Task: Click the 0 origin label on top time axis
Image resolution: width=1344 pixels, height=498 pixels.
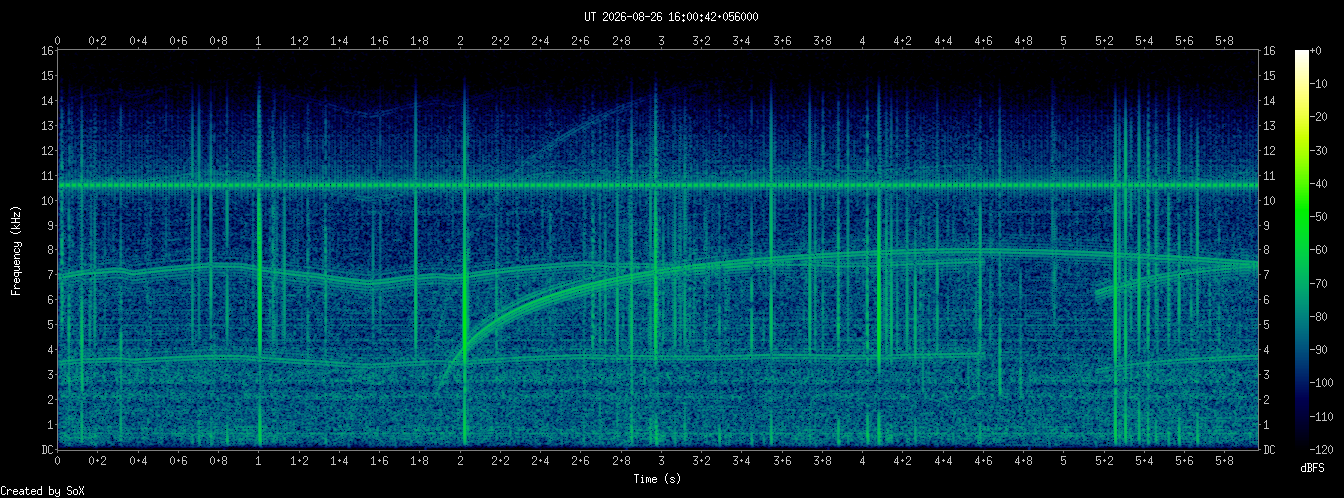Action: (x=58, y=40)
